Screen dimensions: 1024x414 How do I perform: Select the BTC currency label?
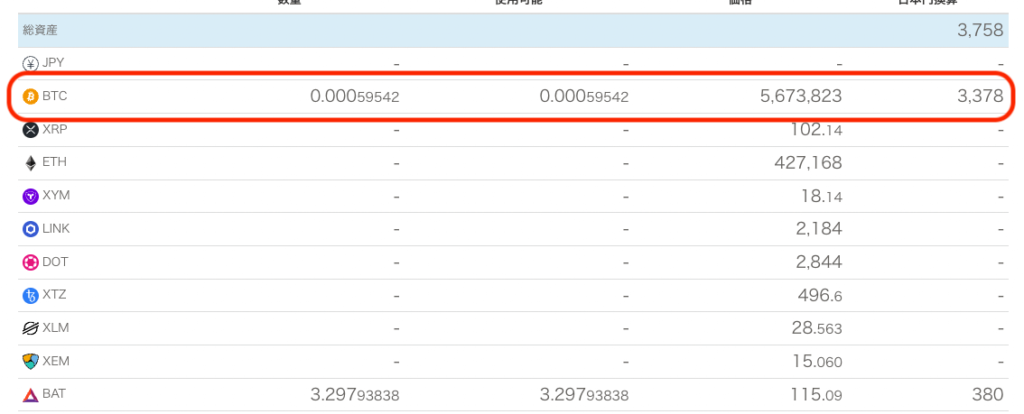[x=55, y=96]
